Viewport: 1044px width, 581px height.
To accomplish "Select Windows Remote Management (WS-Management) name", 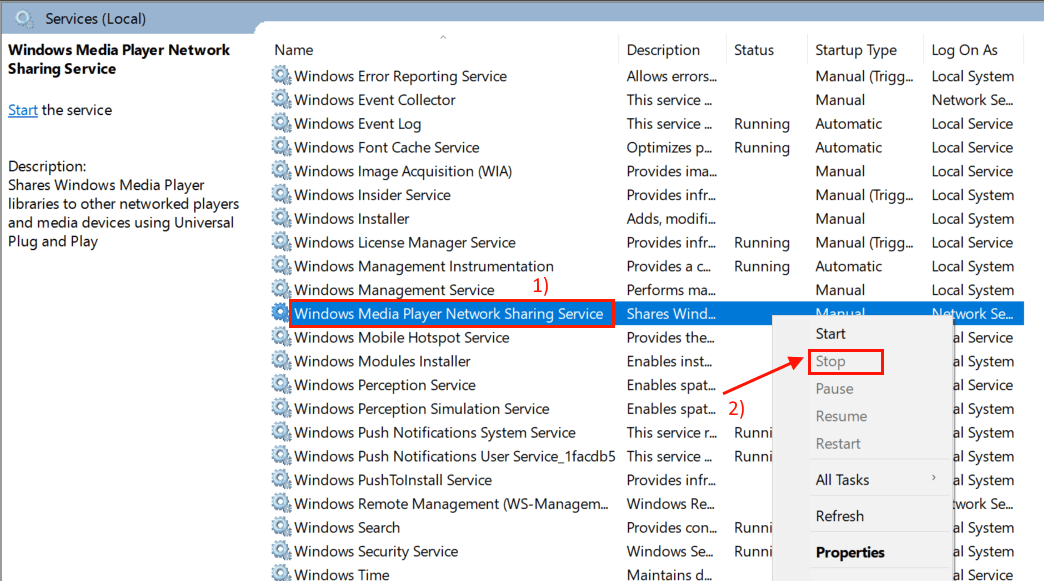I will (451, 504).
